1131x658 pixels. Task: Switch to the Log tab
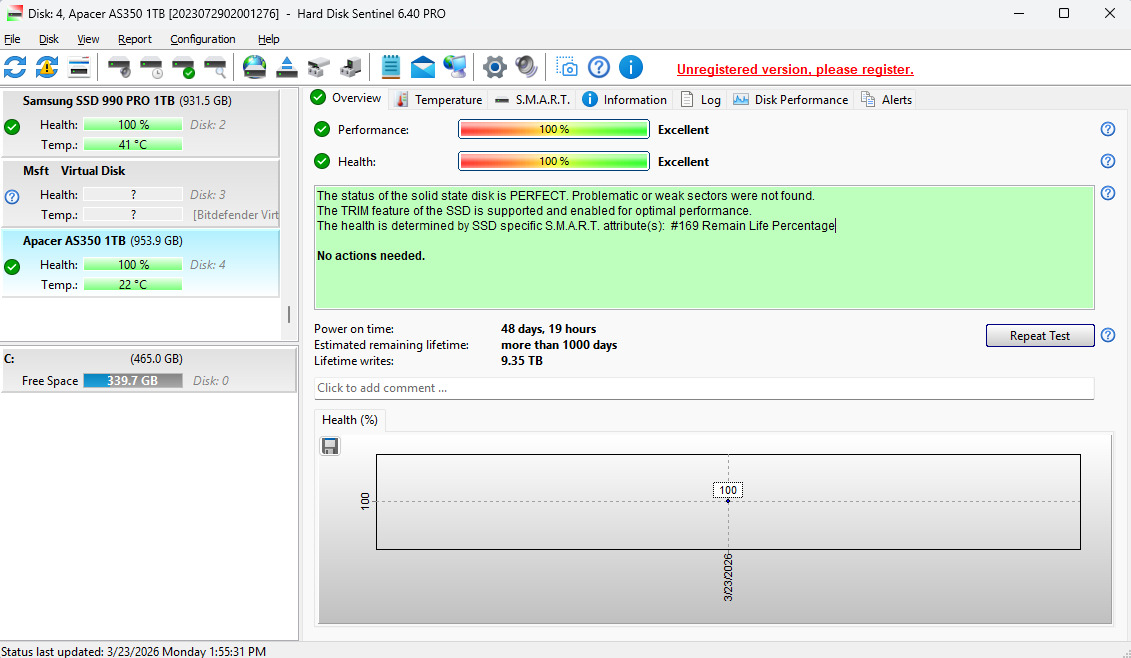pos(700,100)
